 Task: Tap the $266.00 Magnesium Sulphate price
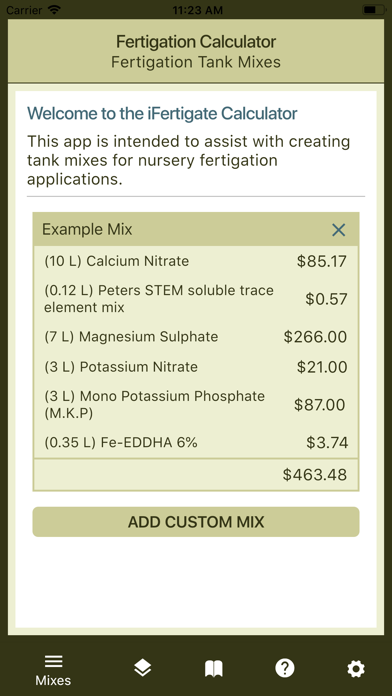click(x=315, y=337)
